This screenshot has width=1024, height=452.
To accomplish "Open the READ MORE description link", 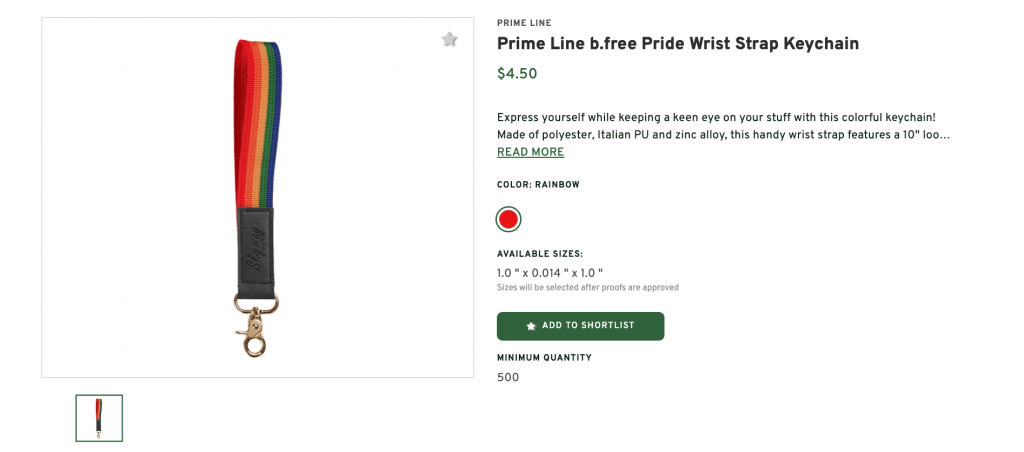I will [530, 152].
